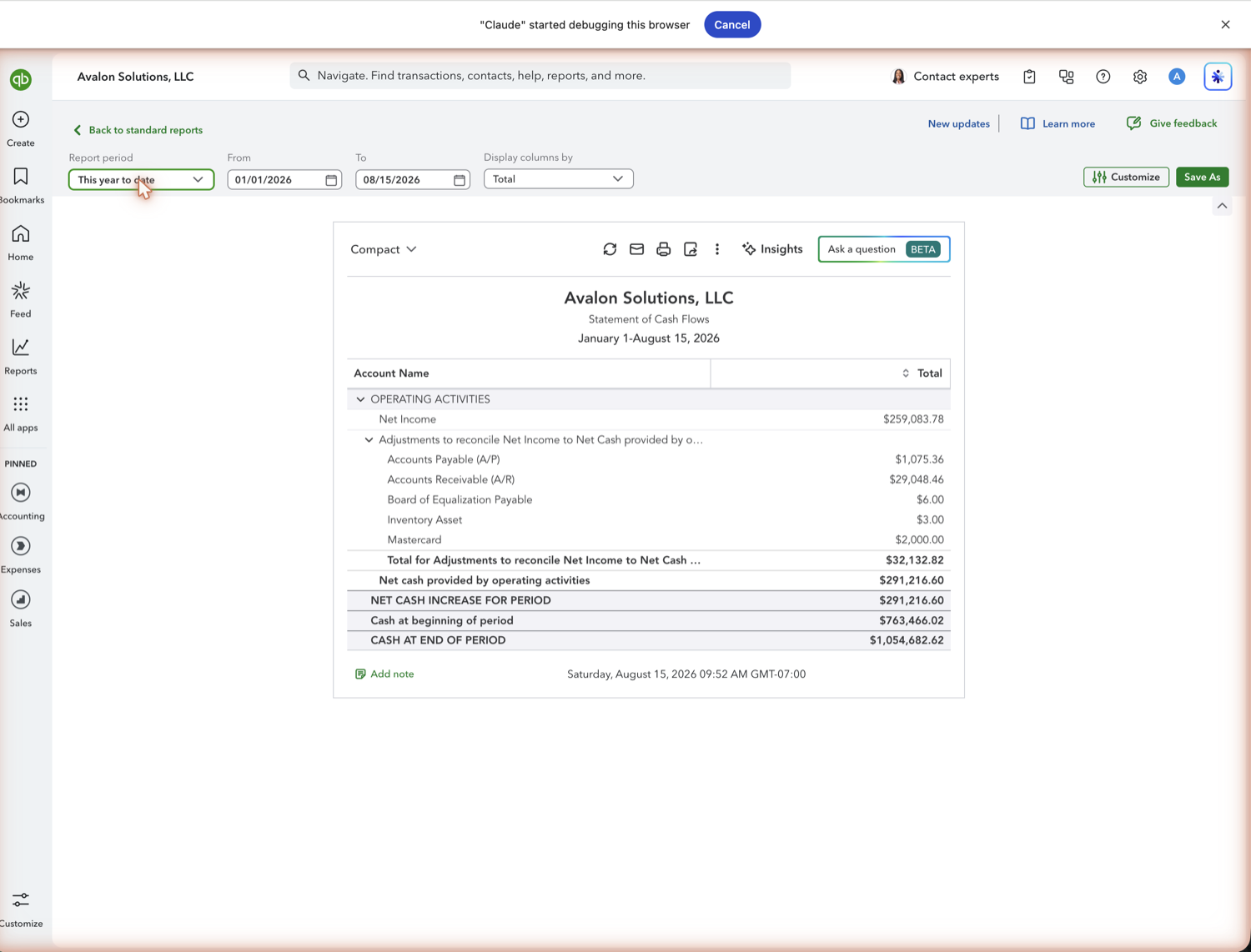This screenshot has width=1251, height=952.
Task: Focus the navigation search field
Action: tap(540, 75)
